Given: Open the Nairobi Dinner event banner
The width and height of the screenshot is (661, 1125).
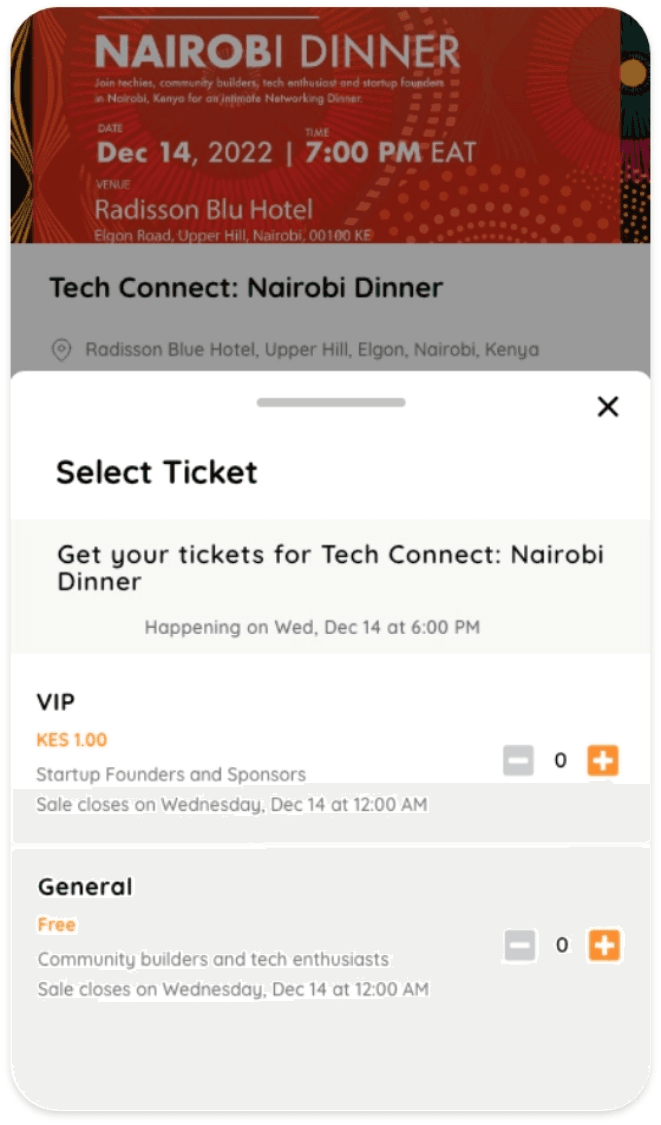Looking at the screenshot, I should pos(330,126).
